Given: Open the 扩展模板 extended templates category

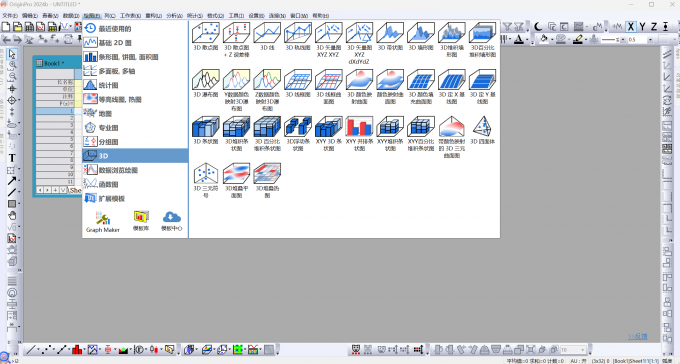Looking at the screenshot, I should [x=135, y=198].
